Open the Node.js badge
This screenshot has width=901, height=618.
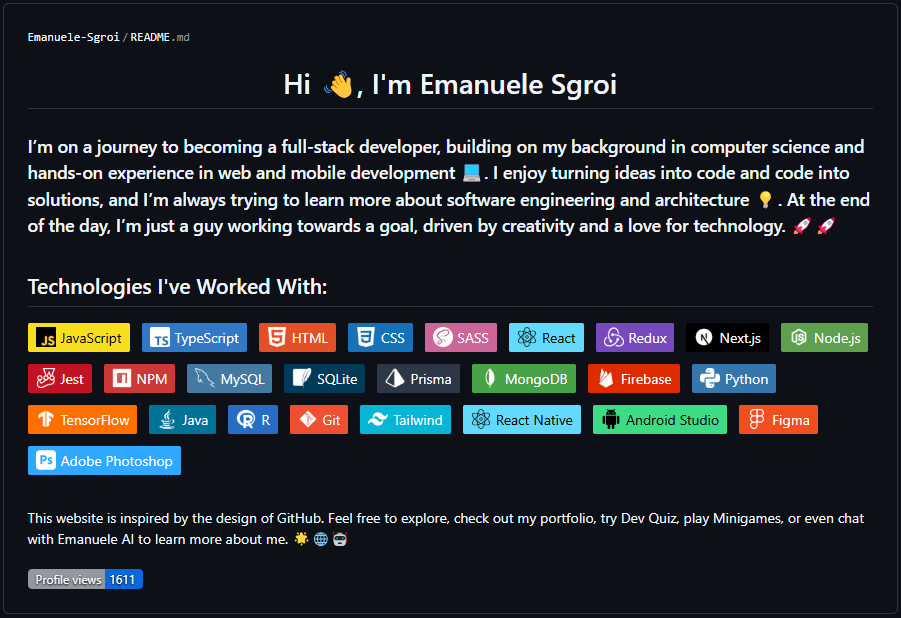[x=824, y=337]
